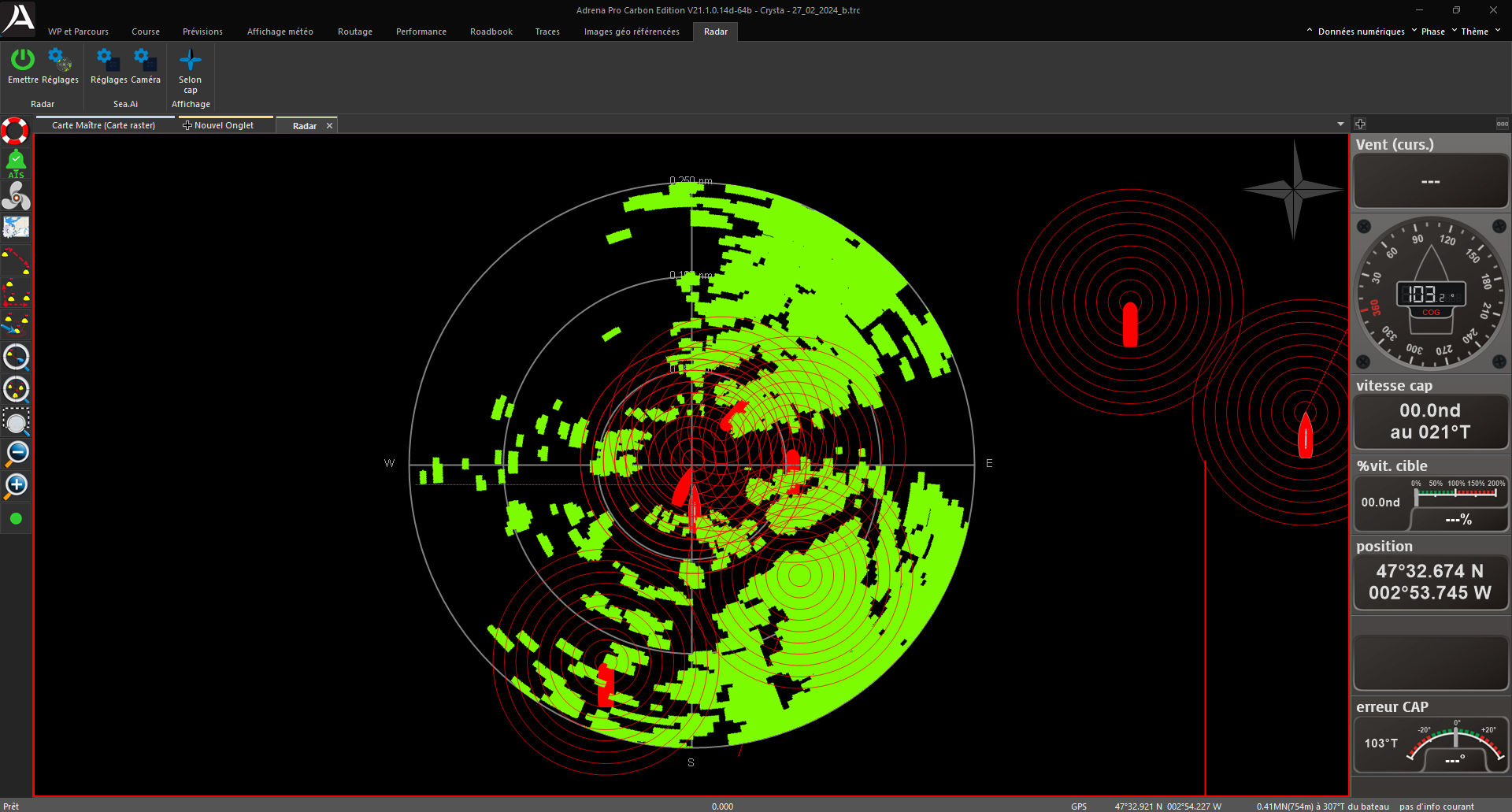Open the Carte Maître (Carte raster) tab

tap(103, 125)
